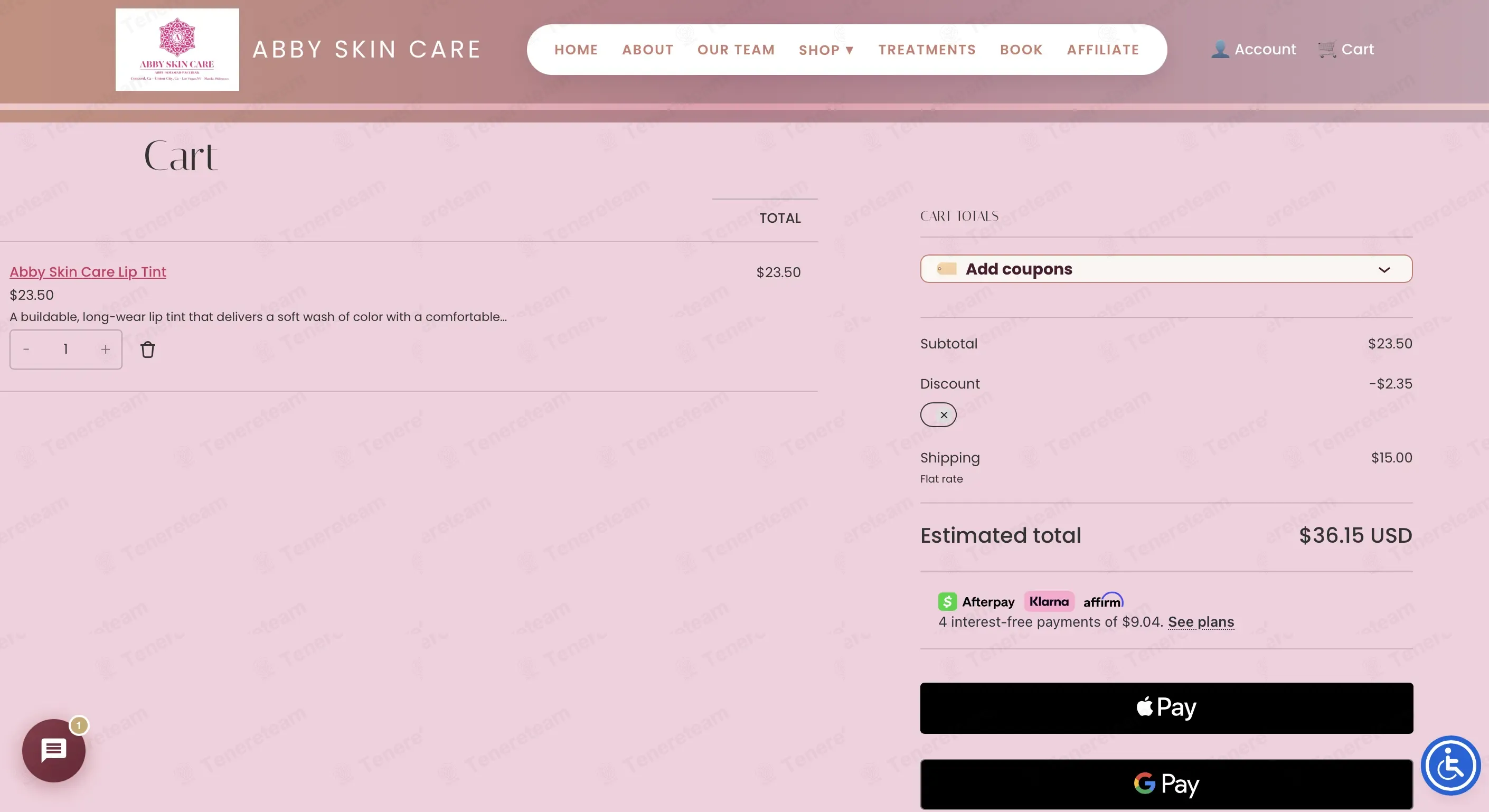Expand the Shop dropdown menu
The image size is (1489, 812).
[x=826, y=50]
